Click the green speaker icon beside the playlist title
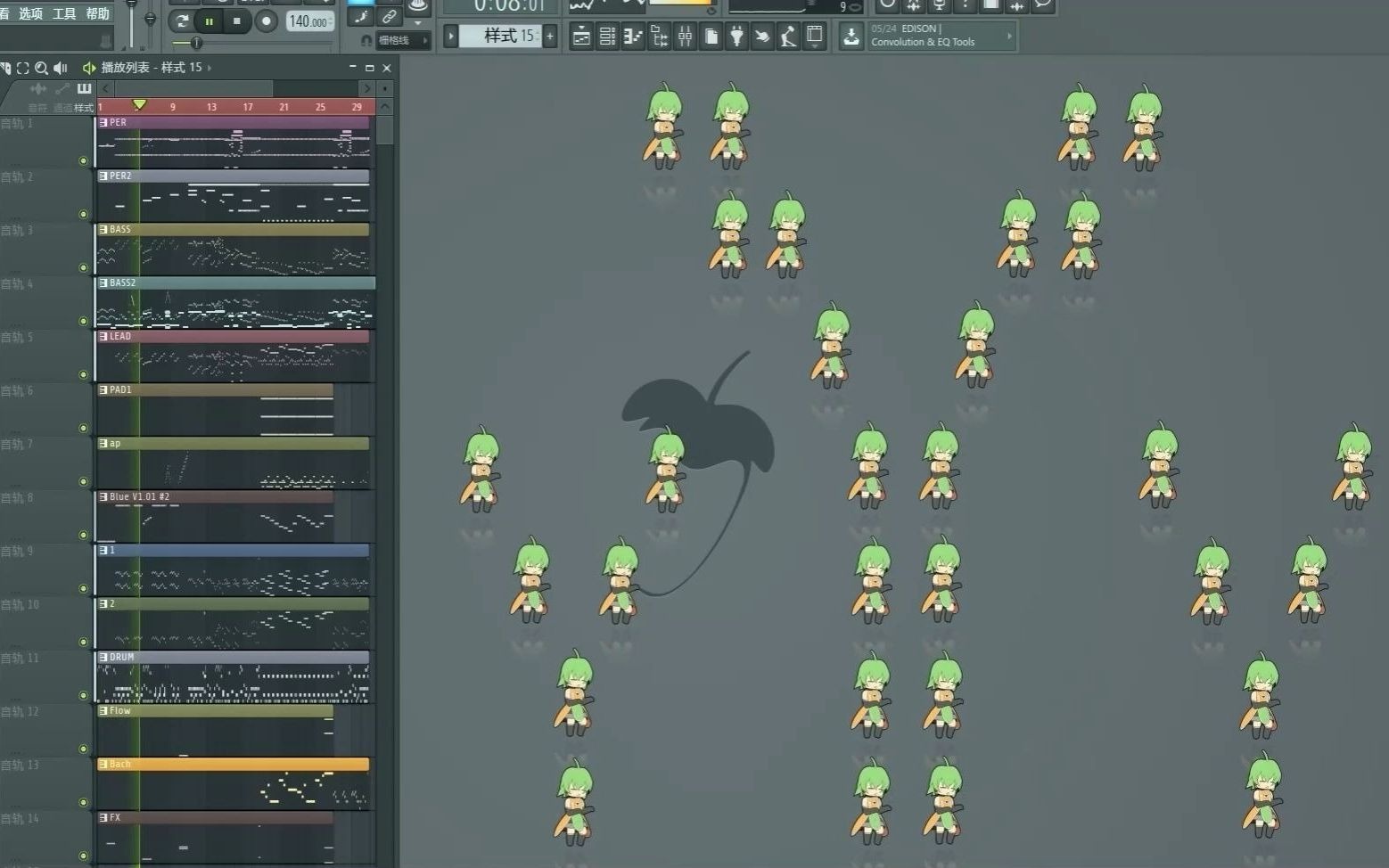Viewport: 1389px width, 868px height. click(88, 68)
